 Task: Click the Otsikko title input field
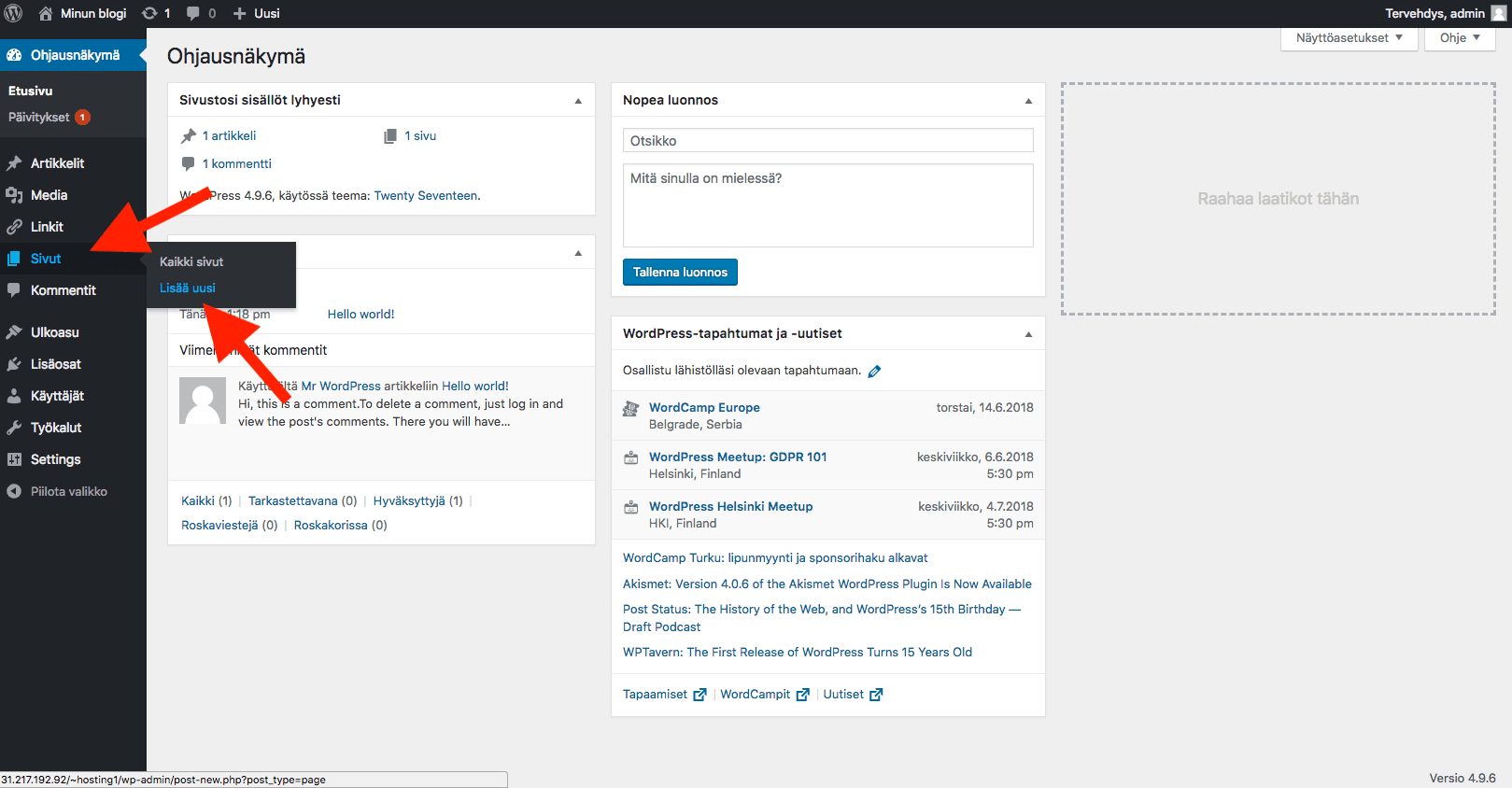828,140
